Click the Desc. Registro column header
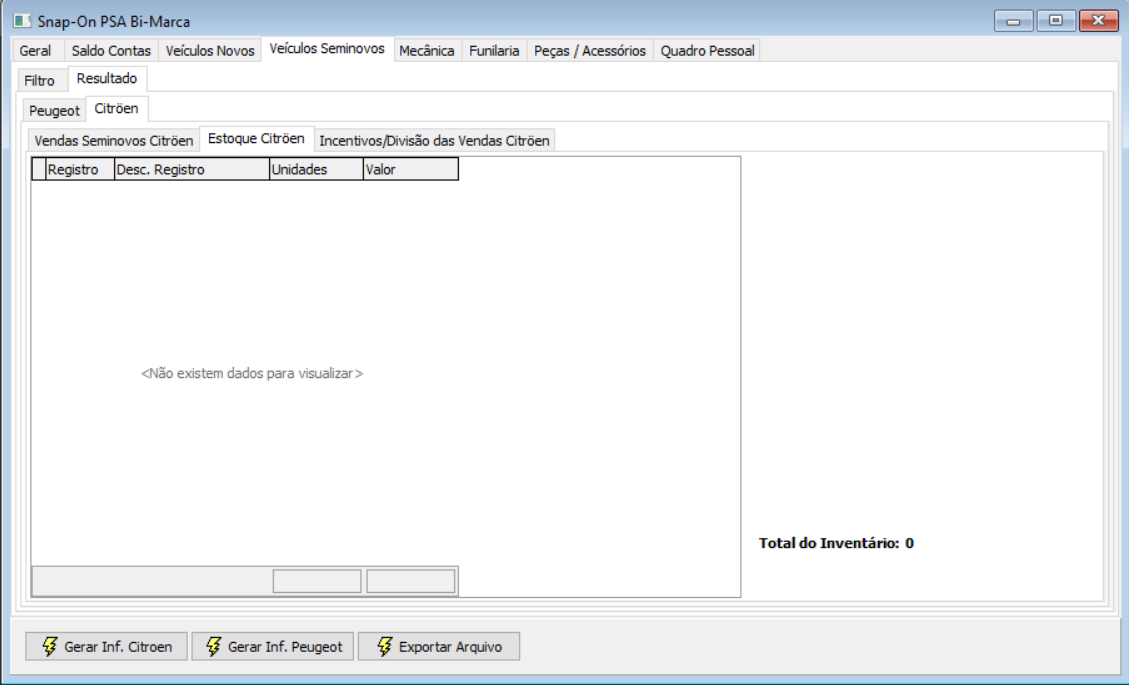 192,169
